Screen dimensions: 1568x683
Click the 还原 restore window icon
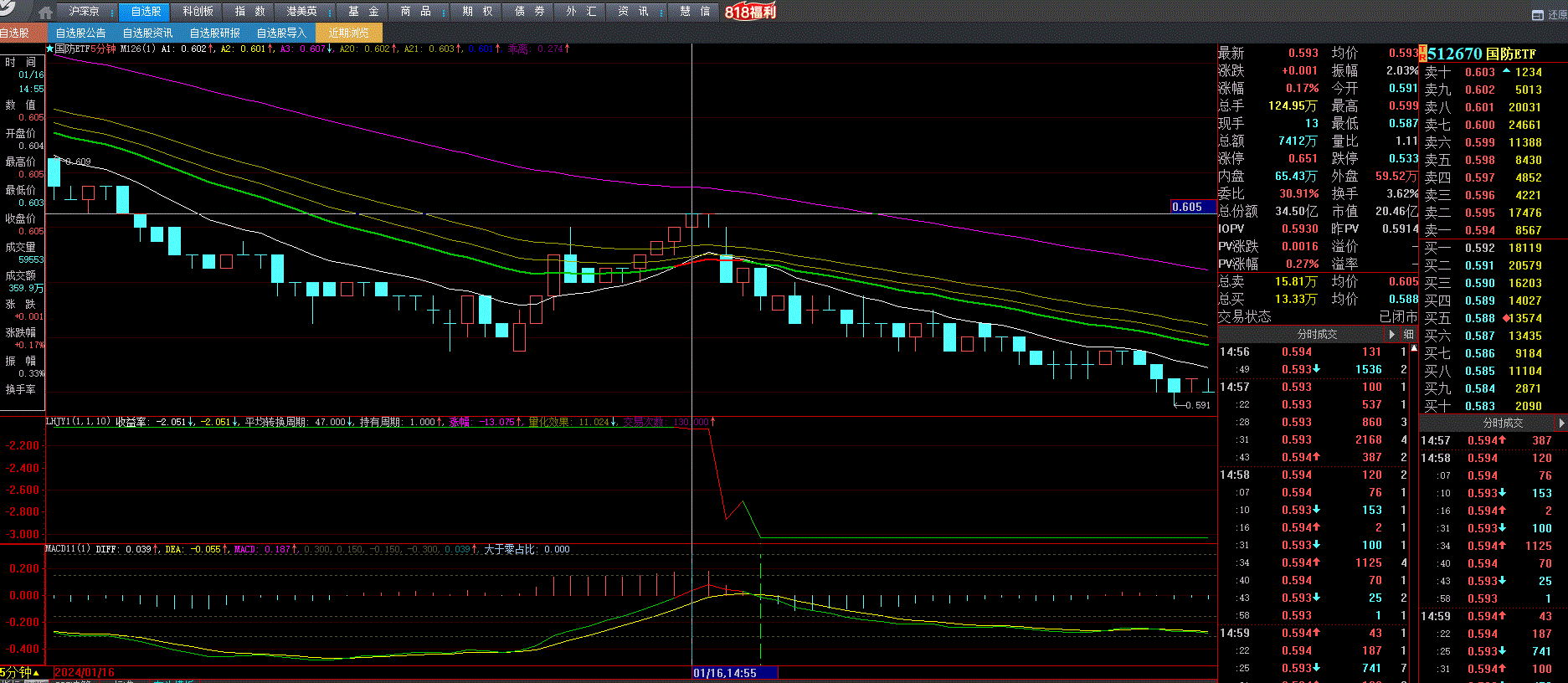click(x=1537, y=15)
